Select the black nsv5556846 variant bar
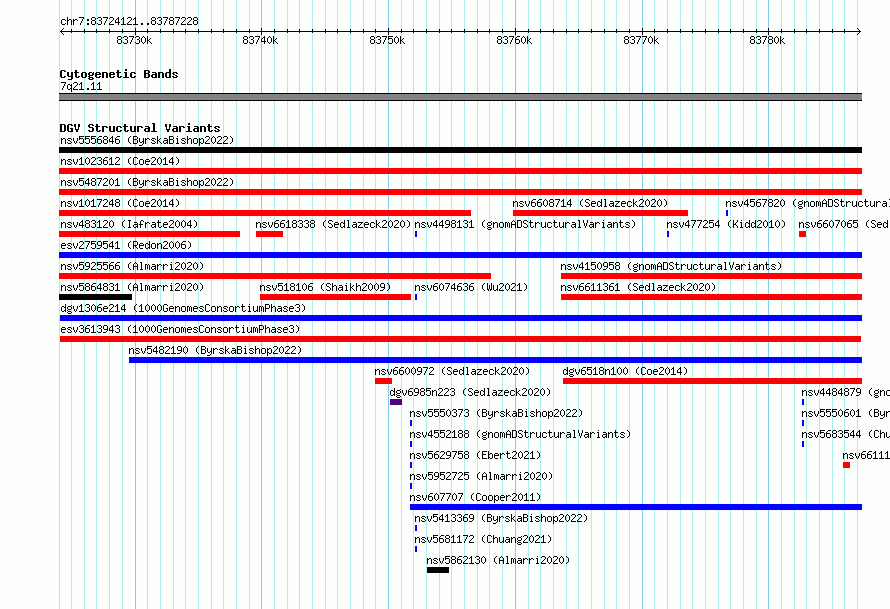Screen dimensions: 890x609 [460, 150]
